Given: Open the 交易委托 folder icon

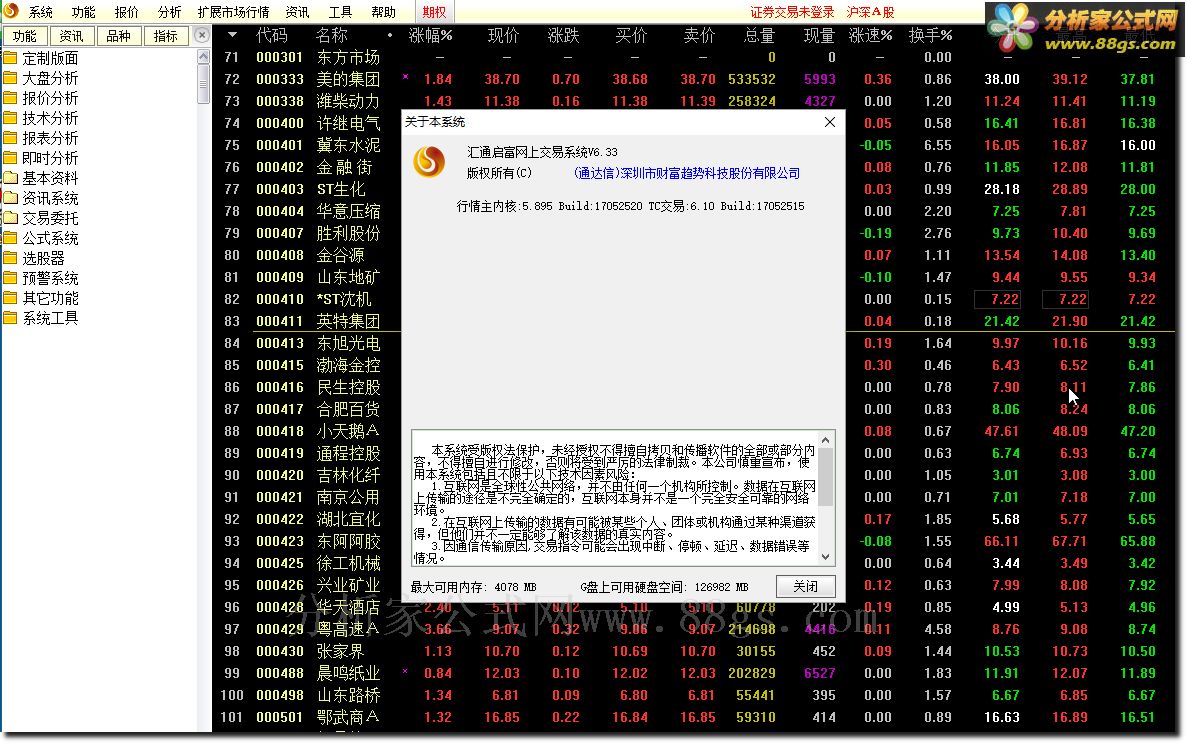Looking at the screenshot, I should (x=10, y=218).
